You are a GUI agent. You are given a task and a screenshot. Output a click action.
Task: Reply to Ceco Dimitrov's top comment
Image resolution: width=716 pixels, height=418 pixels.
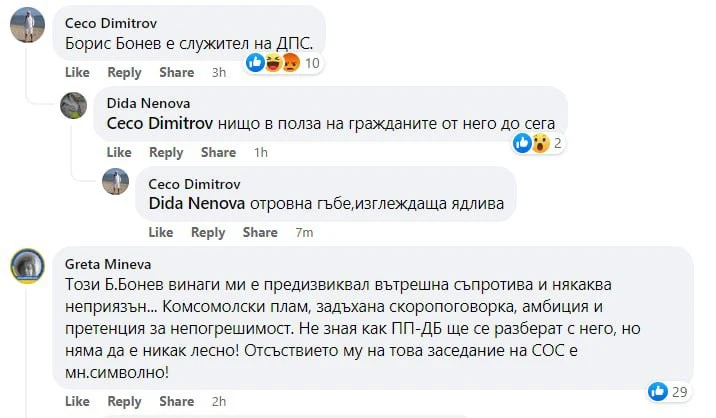(124, 72)
